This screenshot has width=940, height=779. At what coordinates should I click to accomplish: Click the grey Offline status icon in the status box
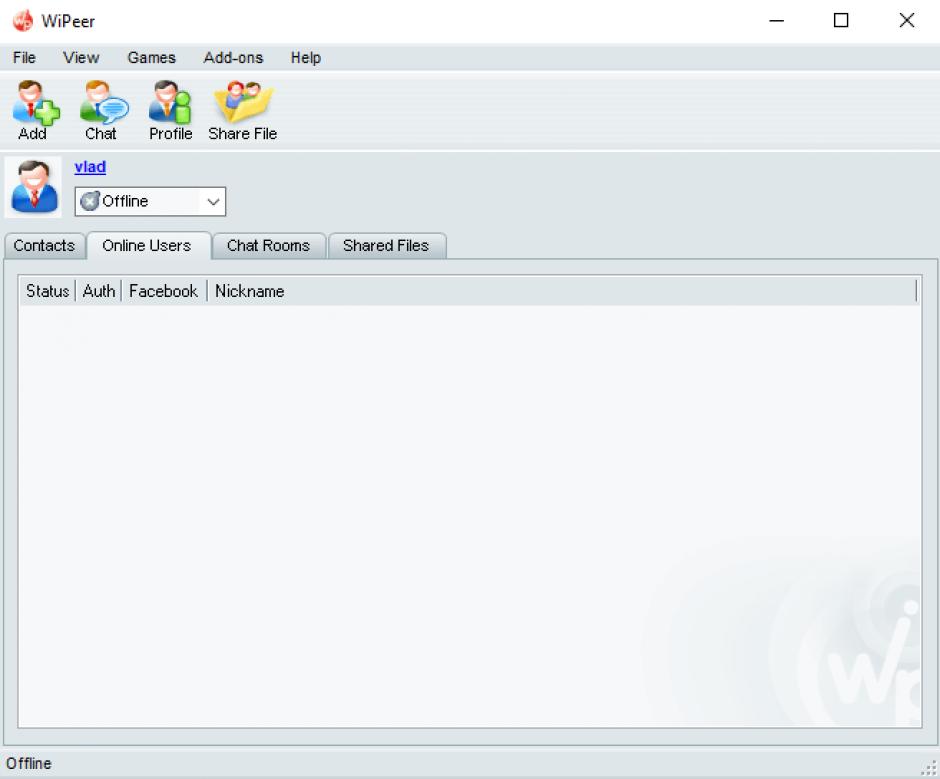tap(89, 201)
